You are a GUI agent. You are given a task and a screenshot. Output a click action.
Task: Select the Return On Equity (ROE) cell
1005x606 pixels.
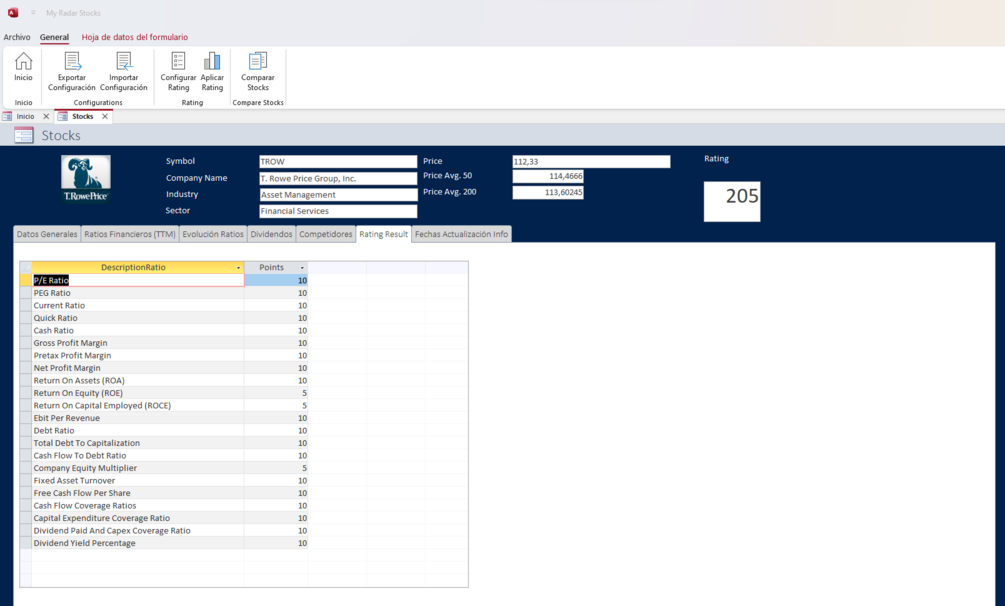[x=138, y=393]
